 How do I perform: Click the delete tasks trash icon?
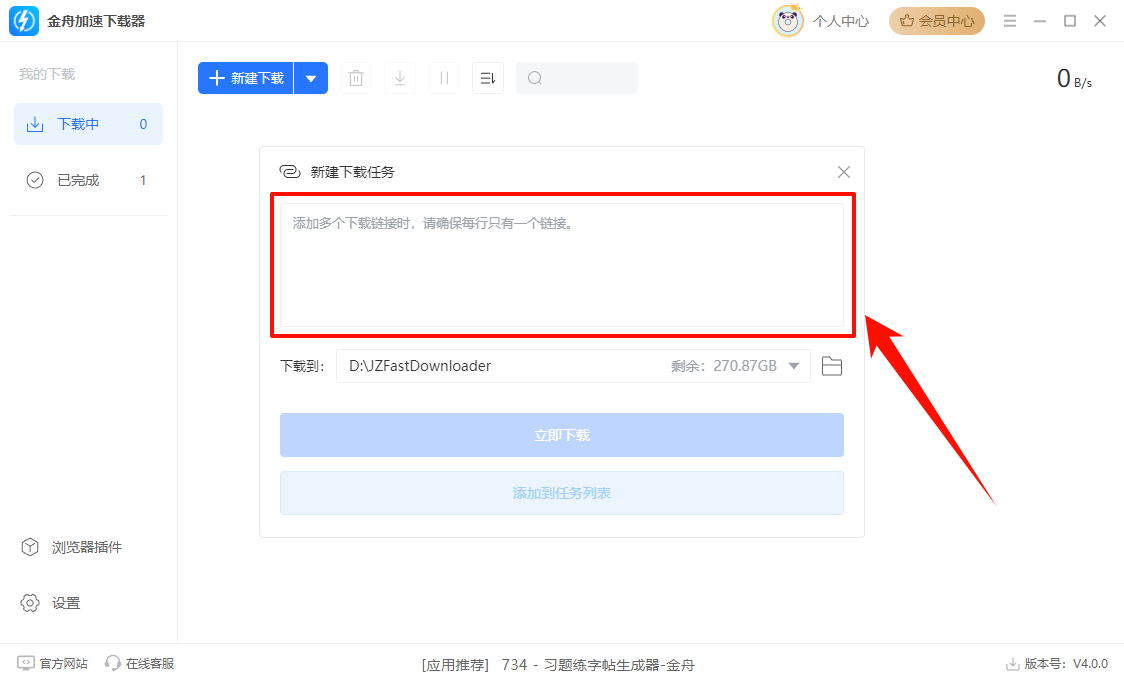click(x=355, y=77)
